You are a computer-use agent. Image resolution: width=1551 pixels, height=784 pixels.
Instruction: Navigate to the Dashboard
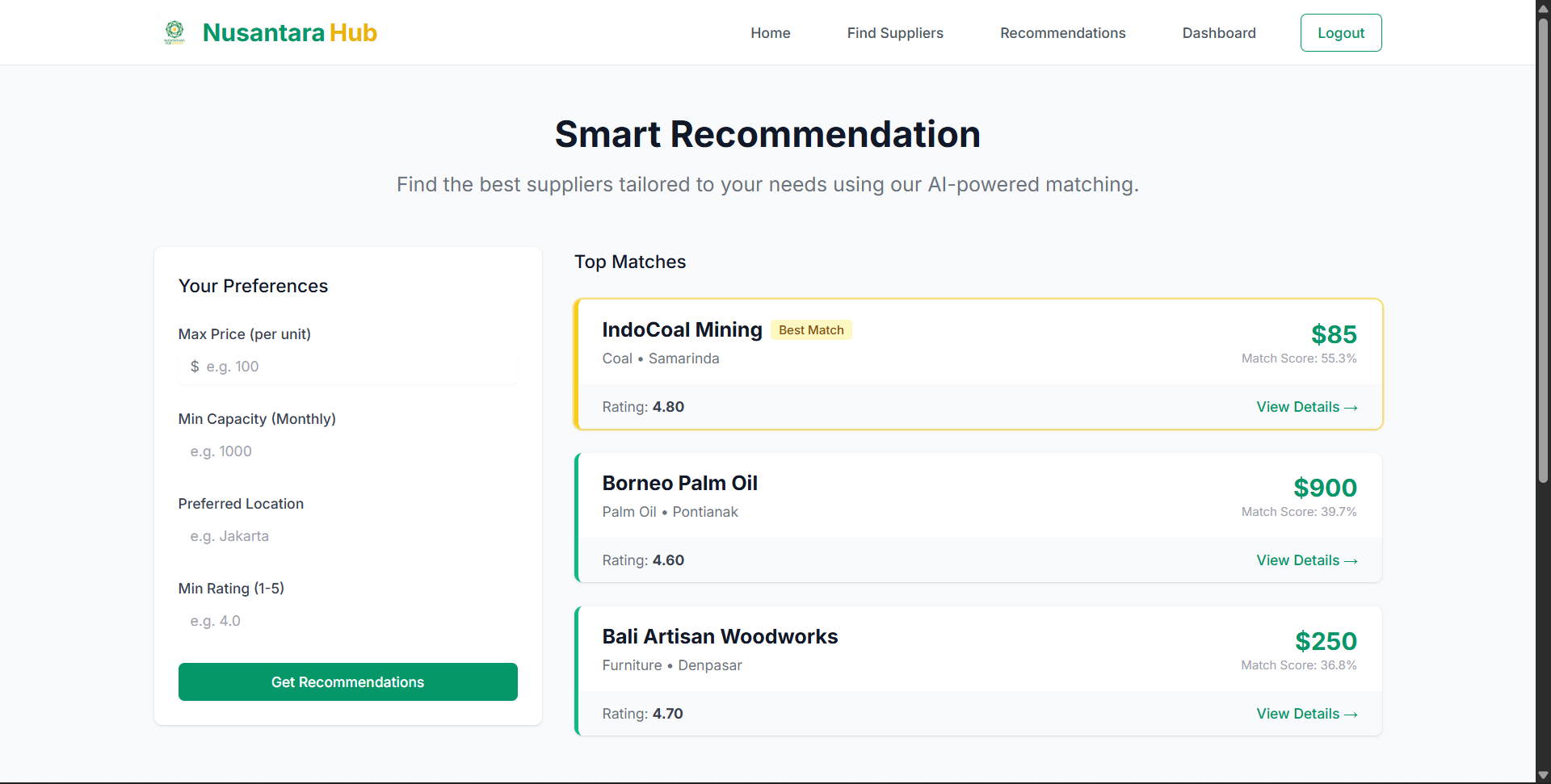point(1218,33)
